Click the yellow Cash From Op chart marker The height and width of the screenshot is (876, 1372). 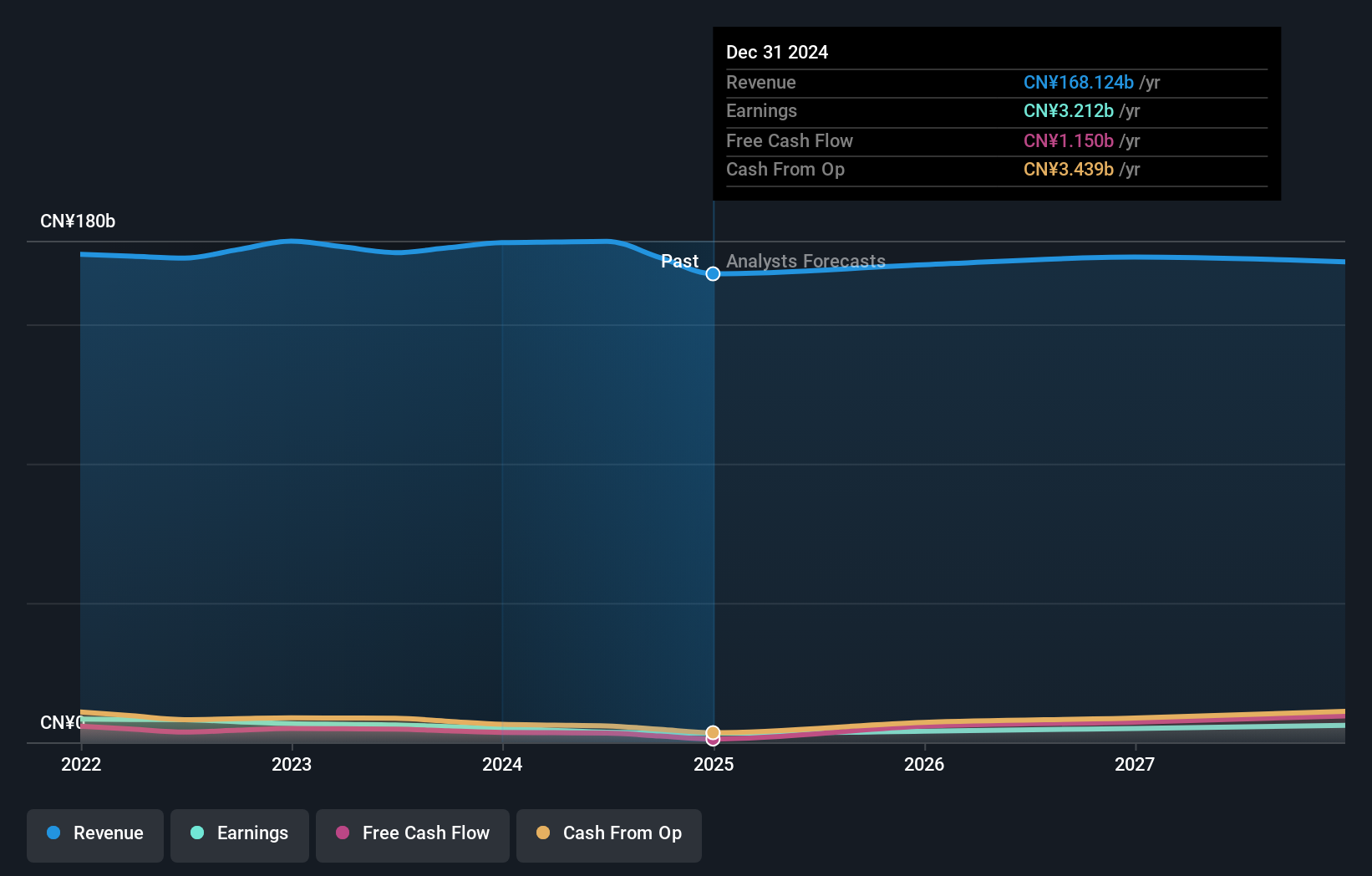click(x=713, y=731)
